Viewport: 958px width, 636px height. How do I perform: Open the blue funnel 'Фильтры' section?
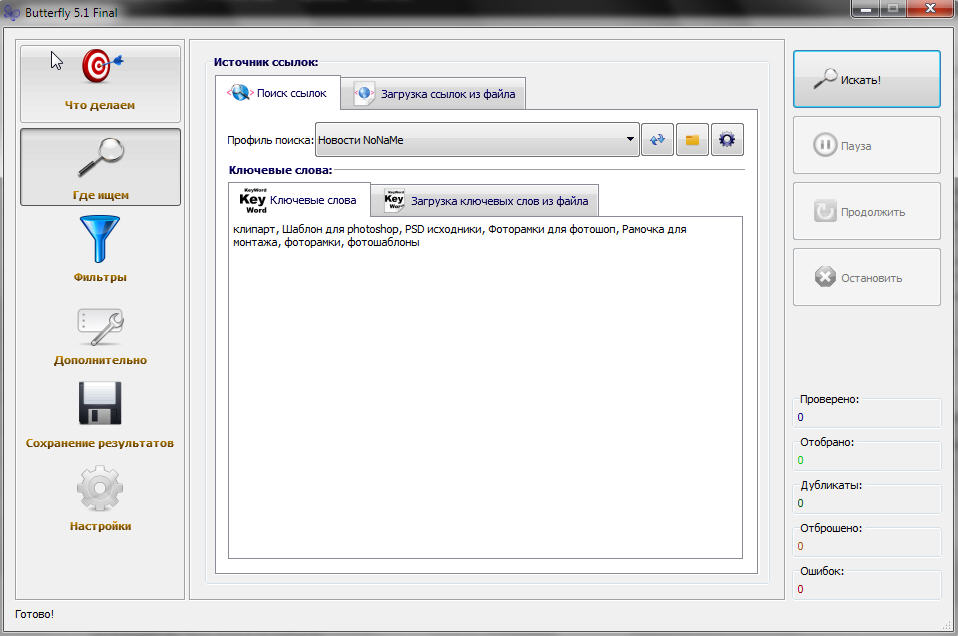click(x=100, y=249)
